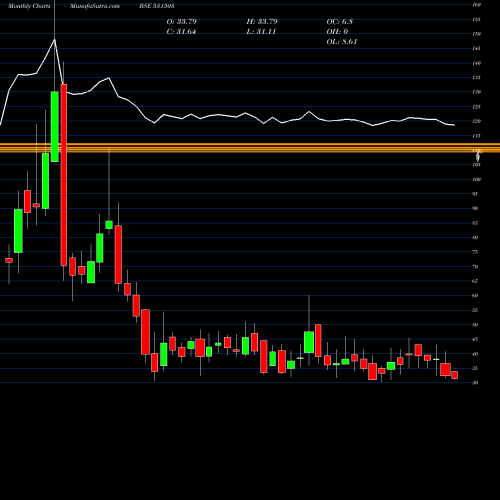This screenshot has width=500, height=500.
Task: Click the OL: 8.61 reading
Action: click(342, 42)
